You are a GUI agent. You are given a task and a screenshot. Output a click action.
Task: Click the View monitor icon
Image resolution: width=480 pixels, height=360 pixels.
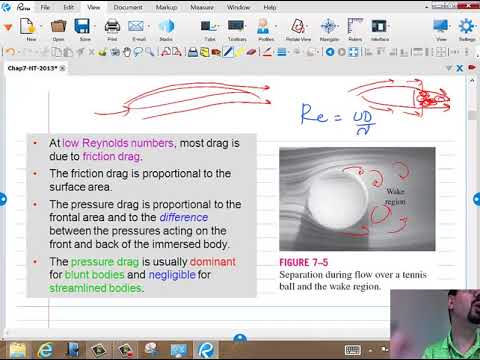coord(441,26)
